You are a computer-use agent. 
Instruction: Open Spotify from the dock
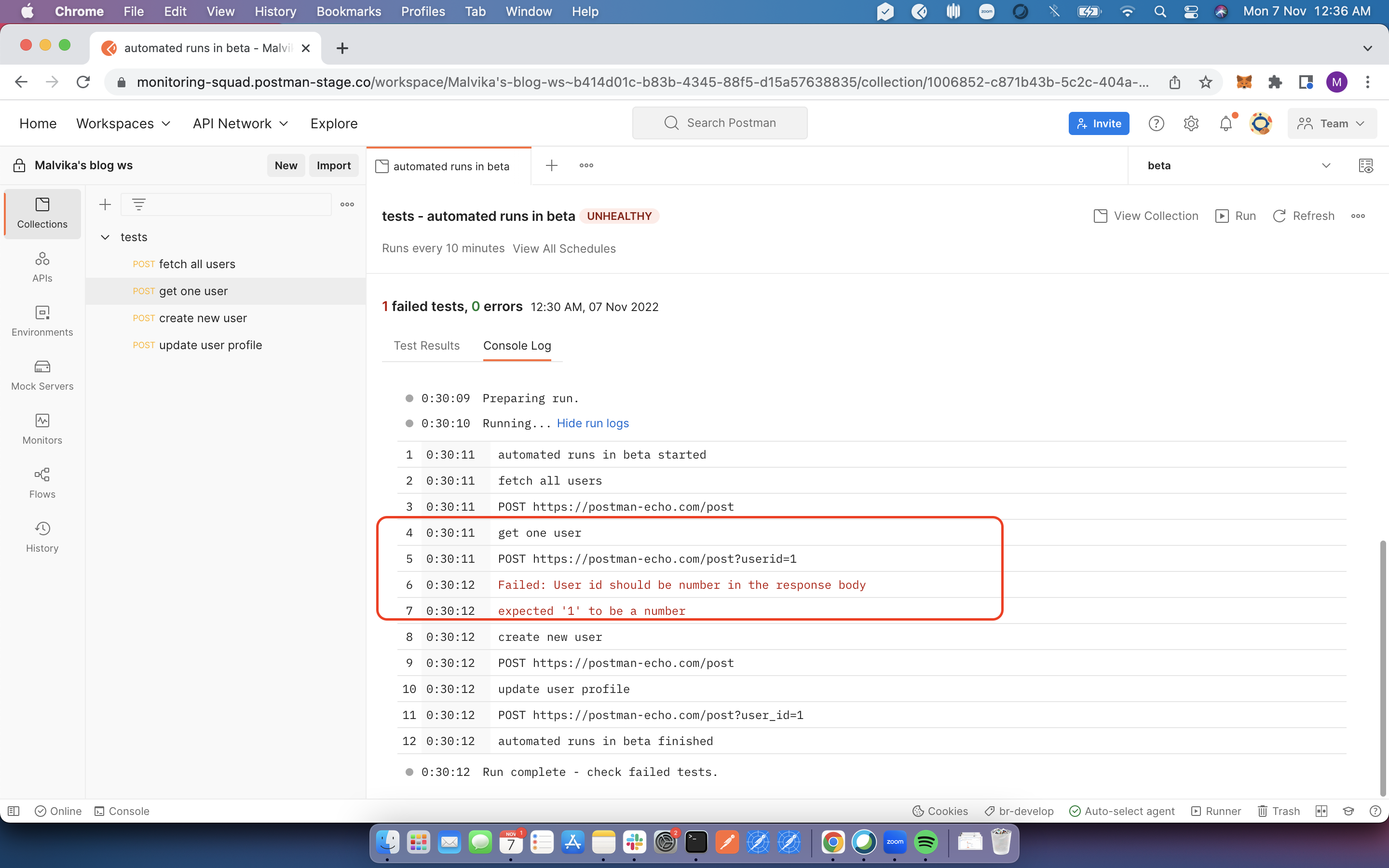click(926, 842)
